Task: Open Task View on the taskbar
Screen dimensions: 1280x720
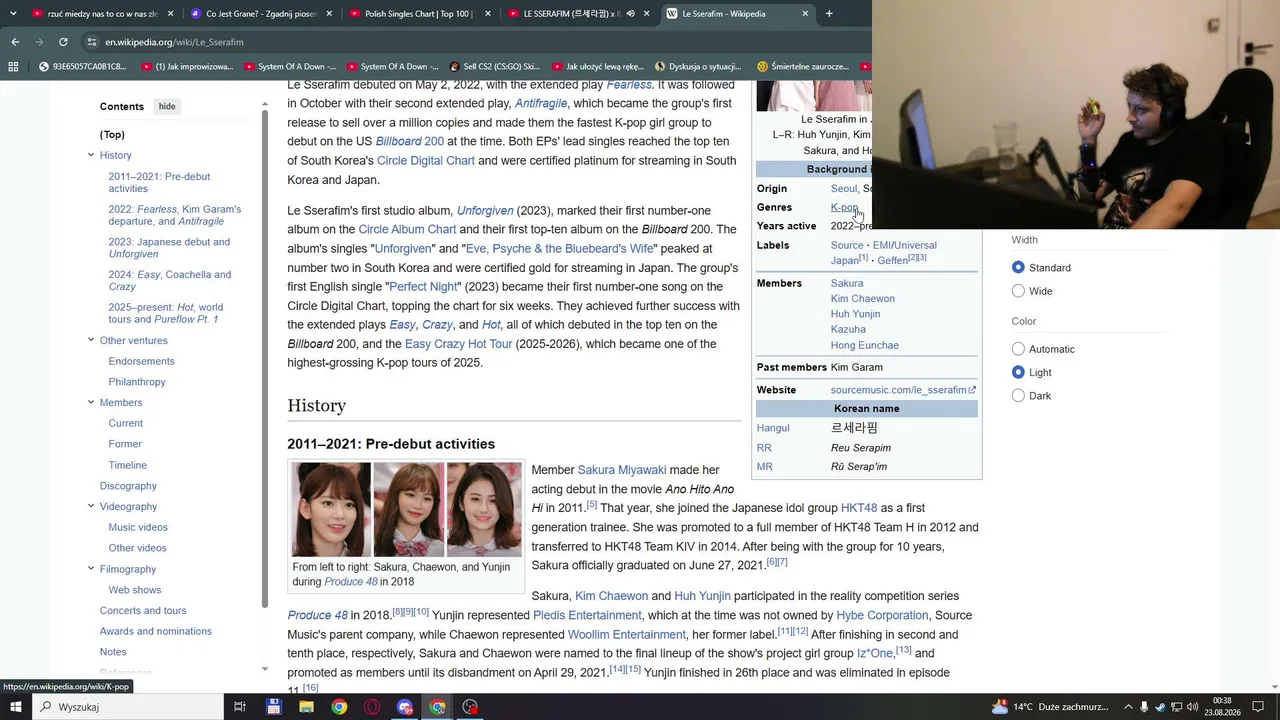Action: pos(240,707)
